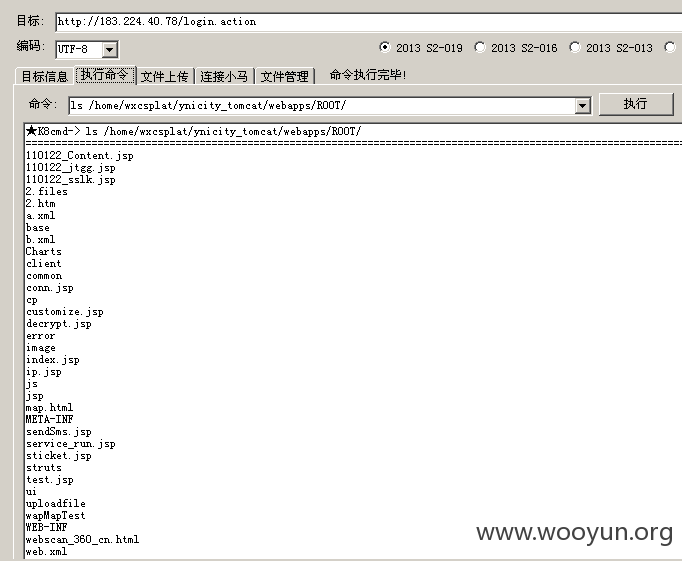Select the cut-off radio button after S2-013
Screen dimensions: 682x561
[x=670, y=47]
